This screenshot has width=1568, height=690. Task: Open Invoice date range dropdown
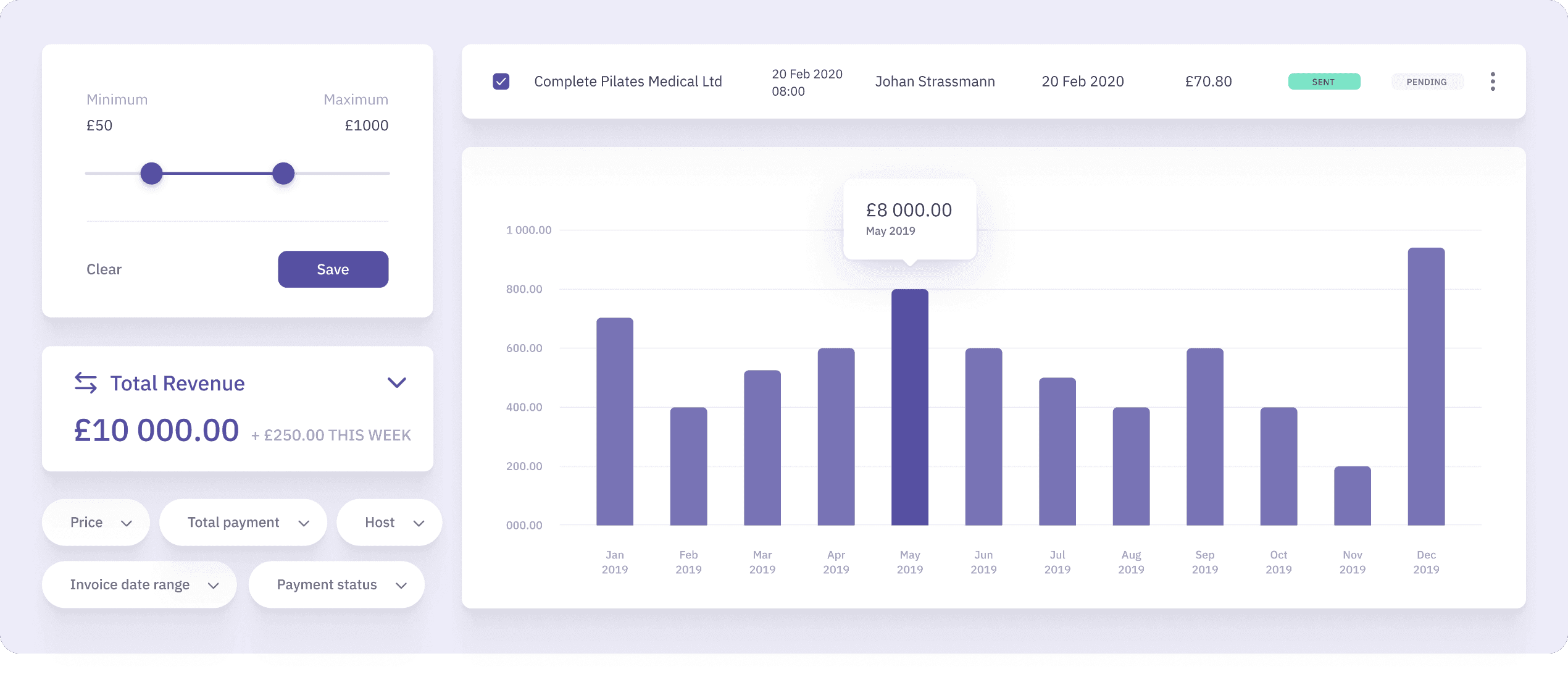pyautogui.click(x=140, y=585)
